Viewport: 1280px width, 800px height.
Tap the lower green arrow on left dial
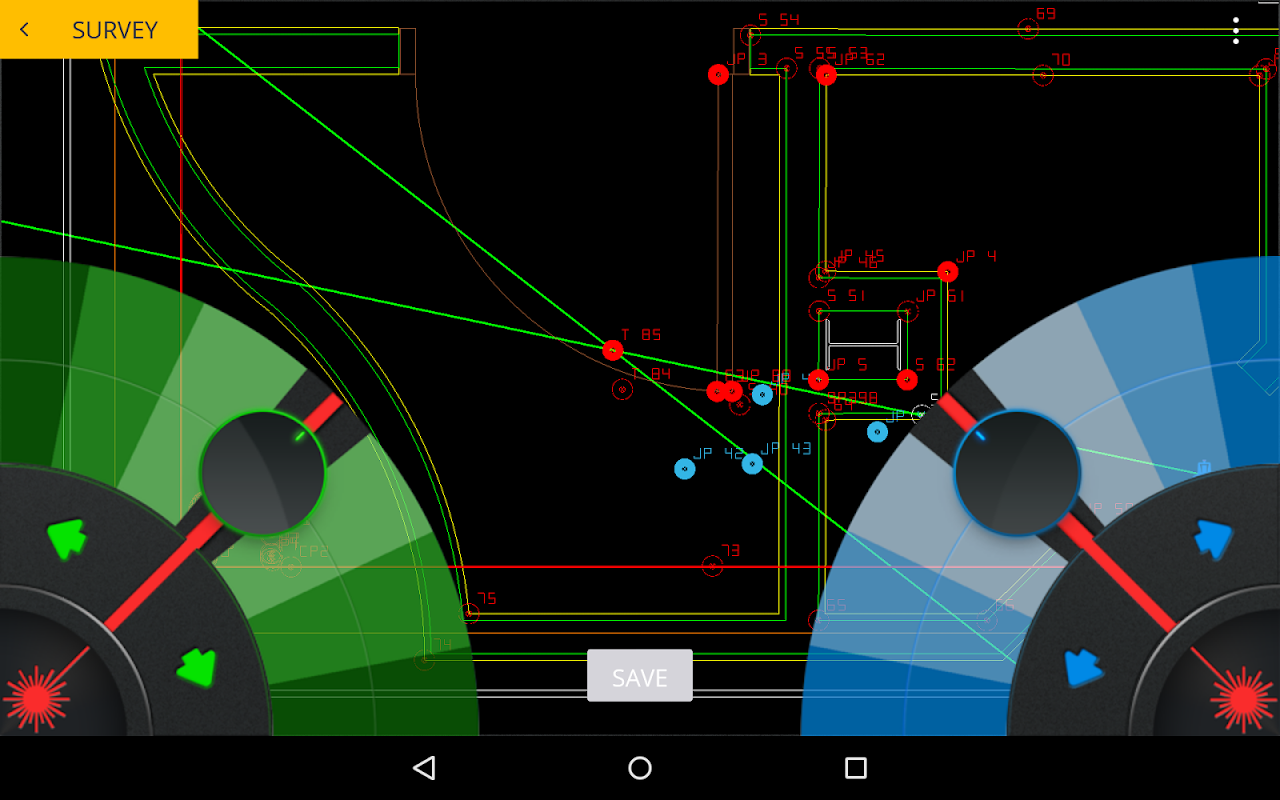197,666
